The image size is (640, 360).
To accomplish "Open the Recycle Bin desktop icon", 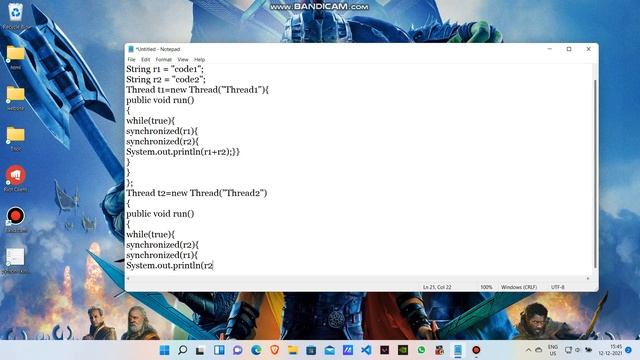I will (x=16, y=16).
